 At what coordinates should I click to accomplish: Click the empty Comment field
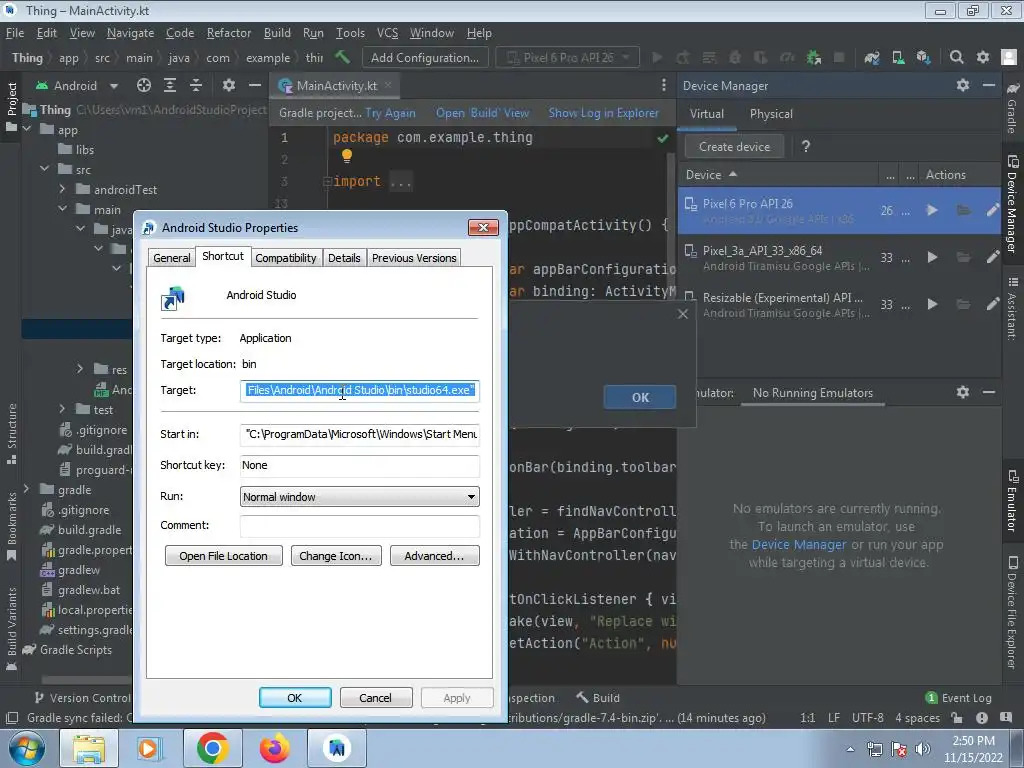click(360, 526)
